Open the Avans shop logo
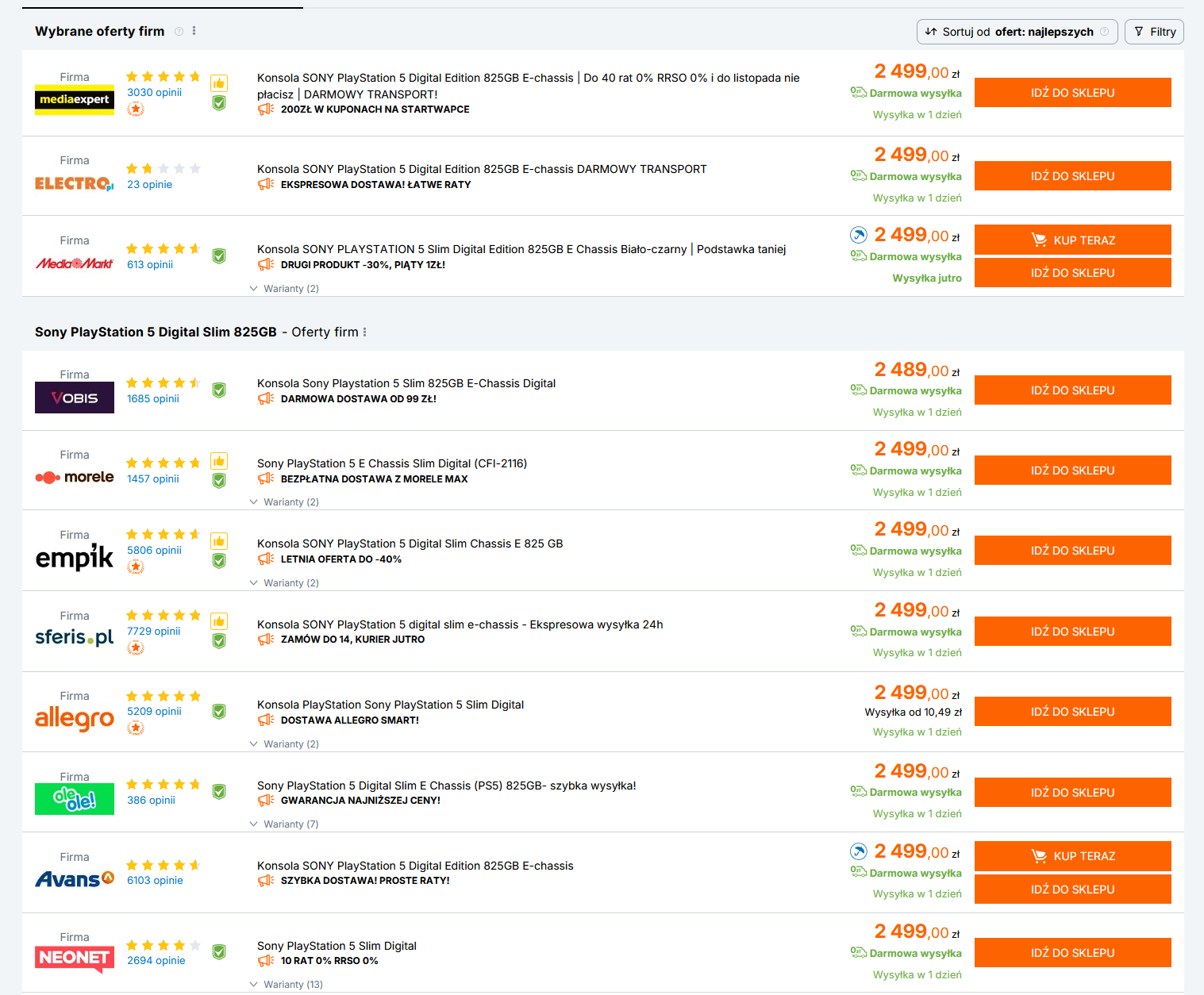1204x995 pixels. (75, 879)
